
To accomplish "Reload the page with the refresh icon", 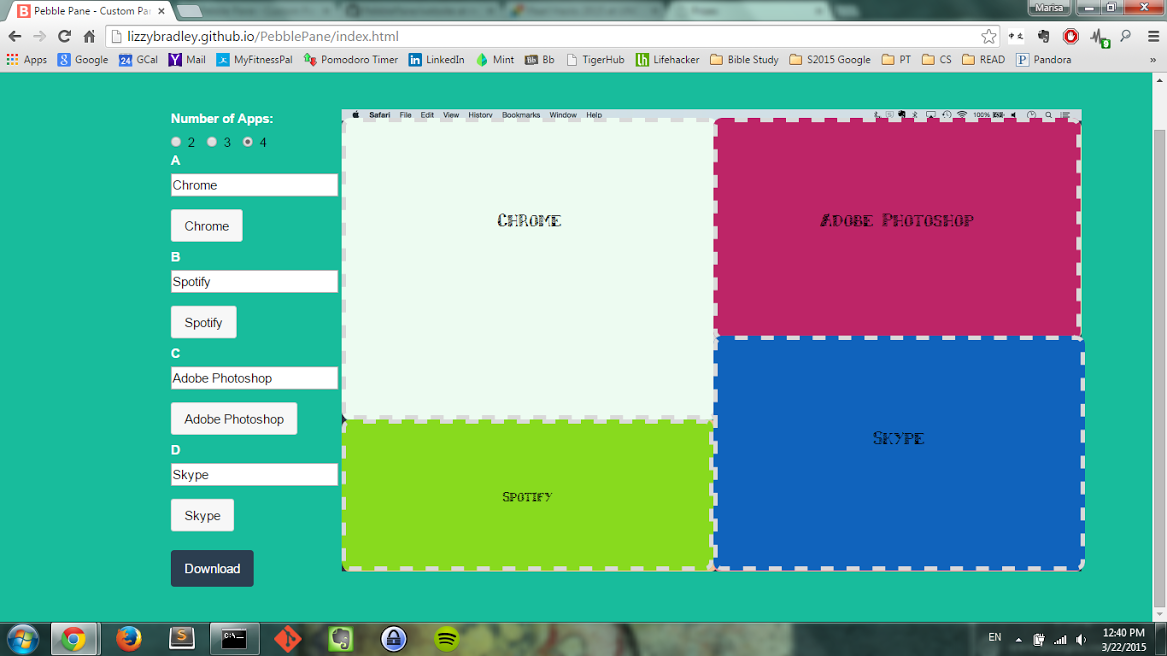I will click(65, 36).
